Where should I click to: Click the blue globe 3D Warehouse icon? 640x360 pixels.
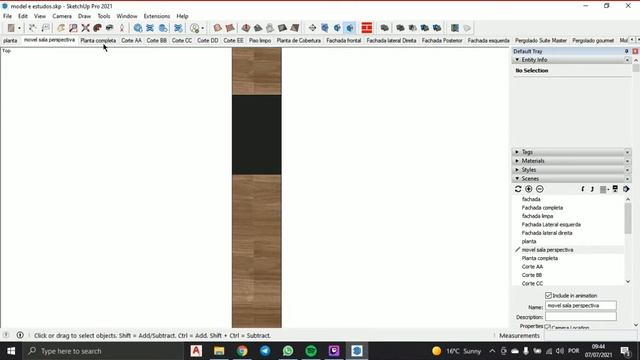tap(138, 28)
